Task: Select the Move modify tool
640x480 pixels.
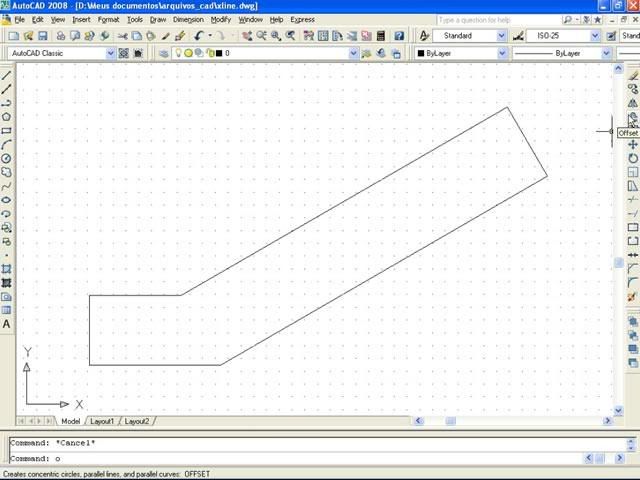Action: [x=633, y=144]
